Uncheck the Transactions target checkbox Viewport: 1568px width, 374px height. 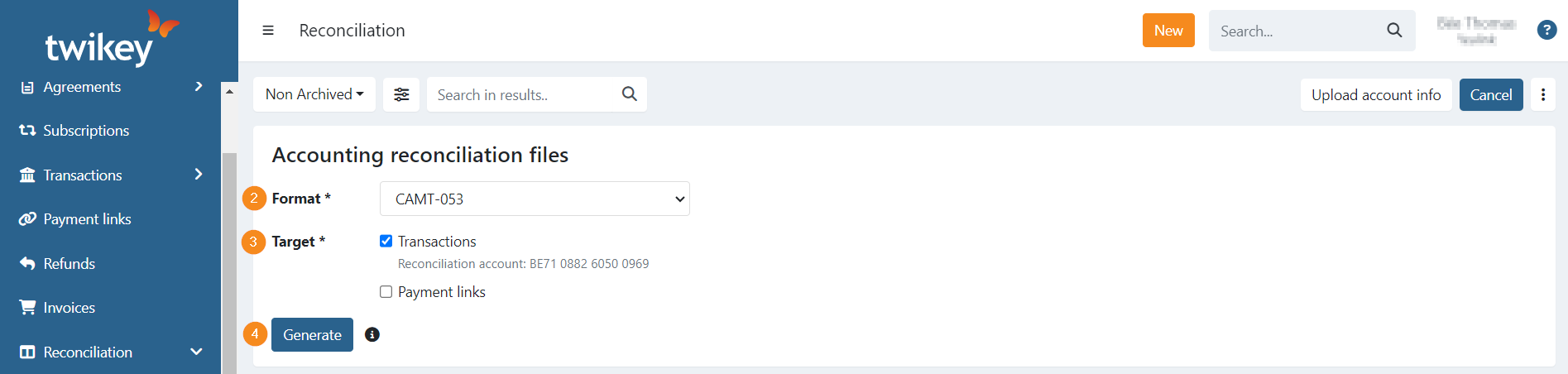(x=386, y=241)
